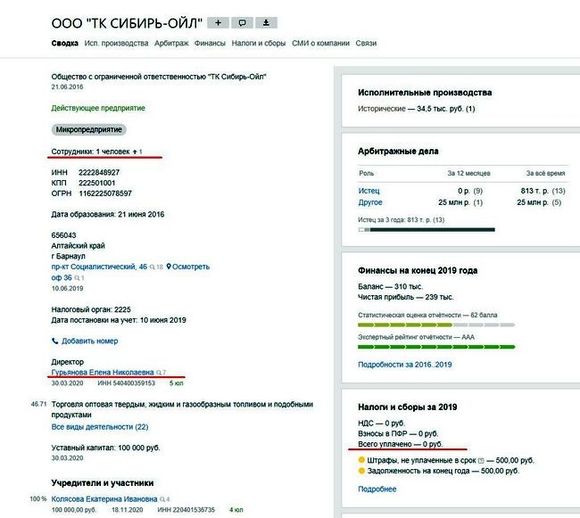The height and width of the screenshot is (518, 580).
Task: Click the comment bubble icon in header
Action: (242, 23)
